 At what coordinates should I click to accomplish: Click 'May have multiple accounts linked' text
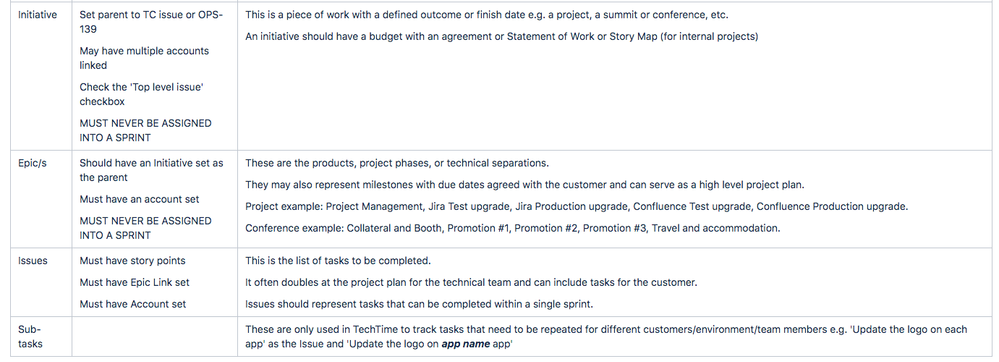tap(144, 58)
